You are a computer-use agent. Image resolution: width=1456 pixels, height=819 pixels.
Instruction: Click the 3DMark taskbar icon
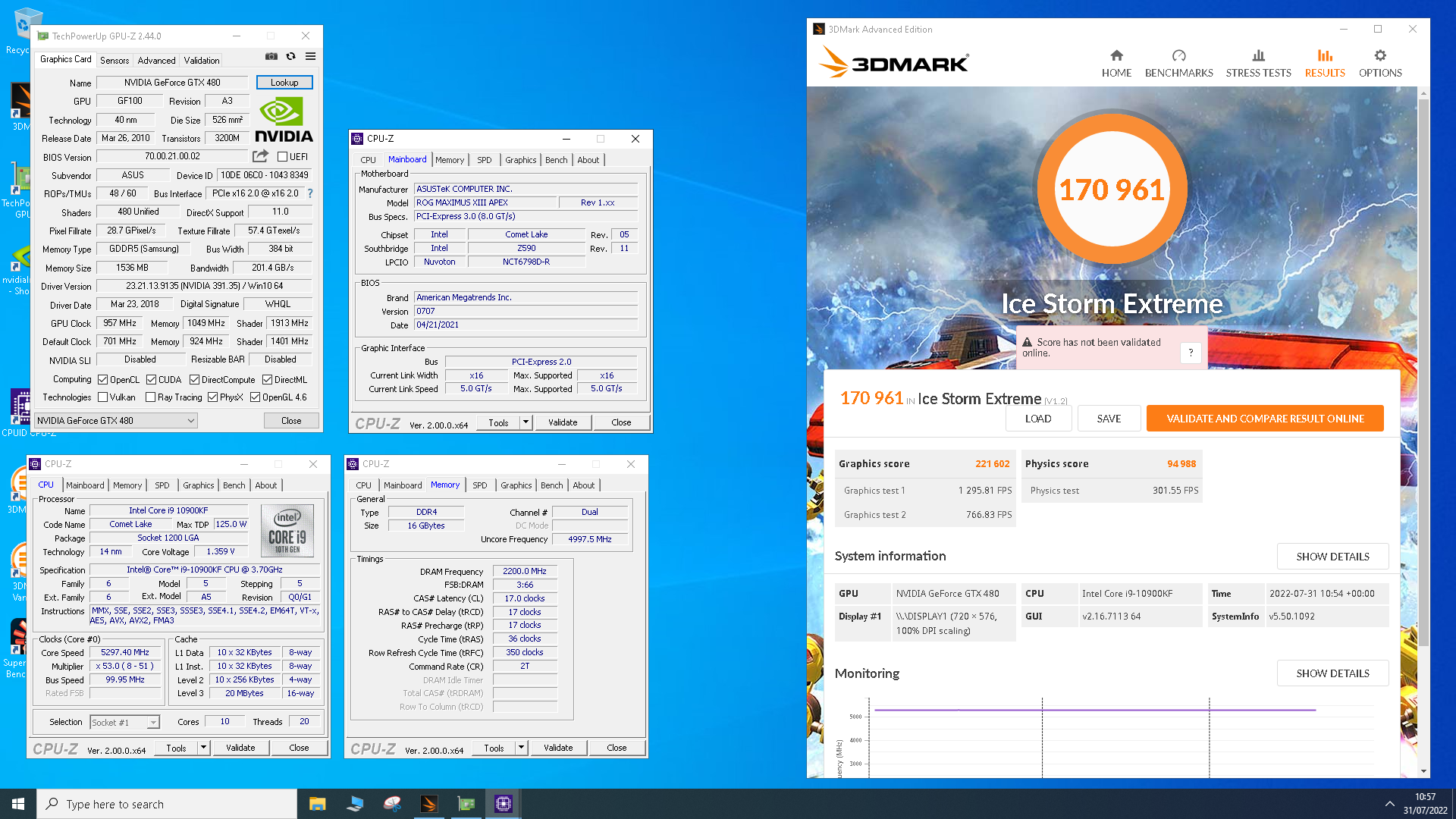click(429, 804)
